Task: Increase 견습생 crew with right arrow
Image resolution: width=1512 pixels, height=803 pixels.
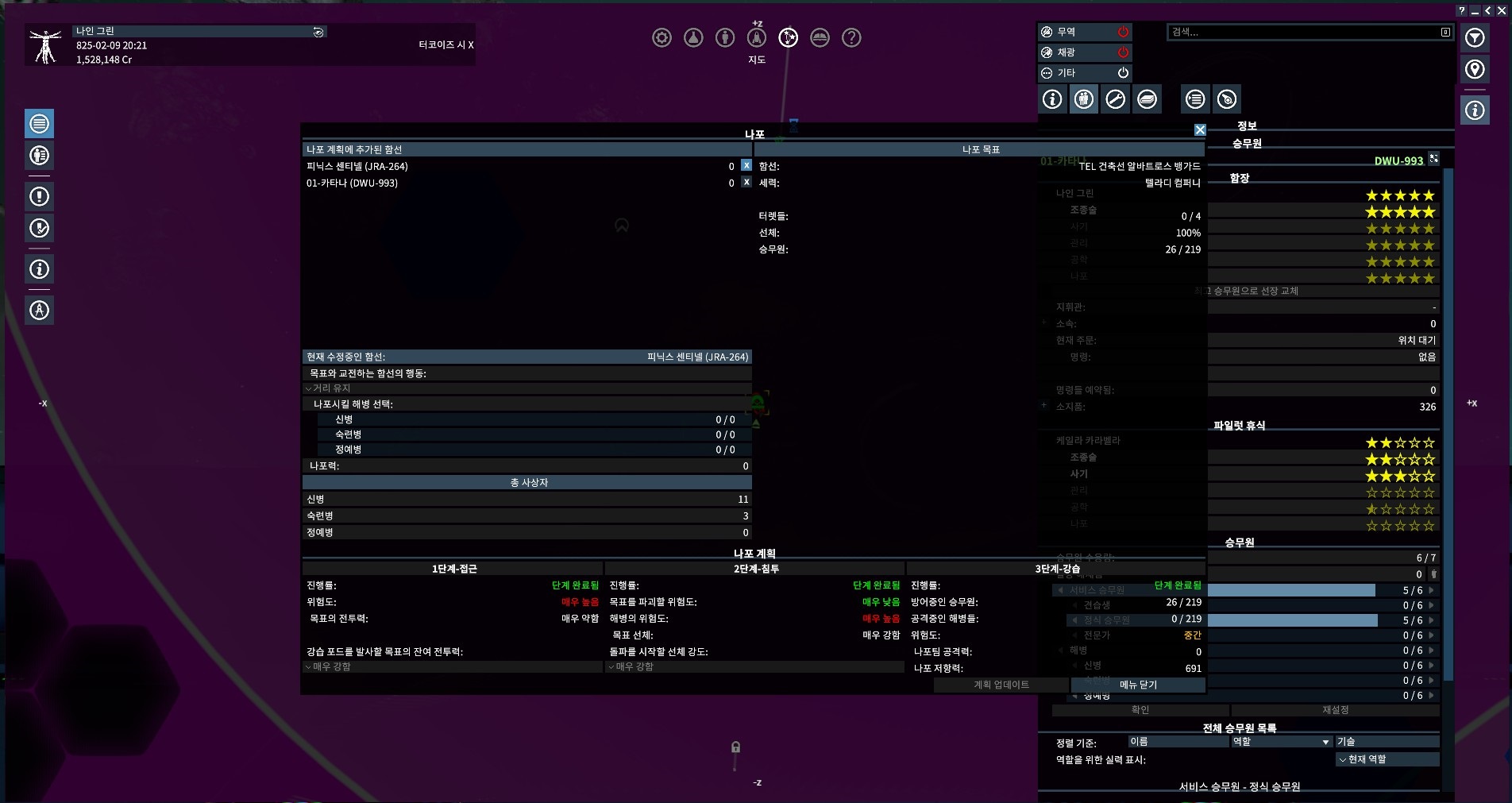Action: pyautogui.click(x=1432, y=605)
